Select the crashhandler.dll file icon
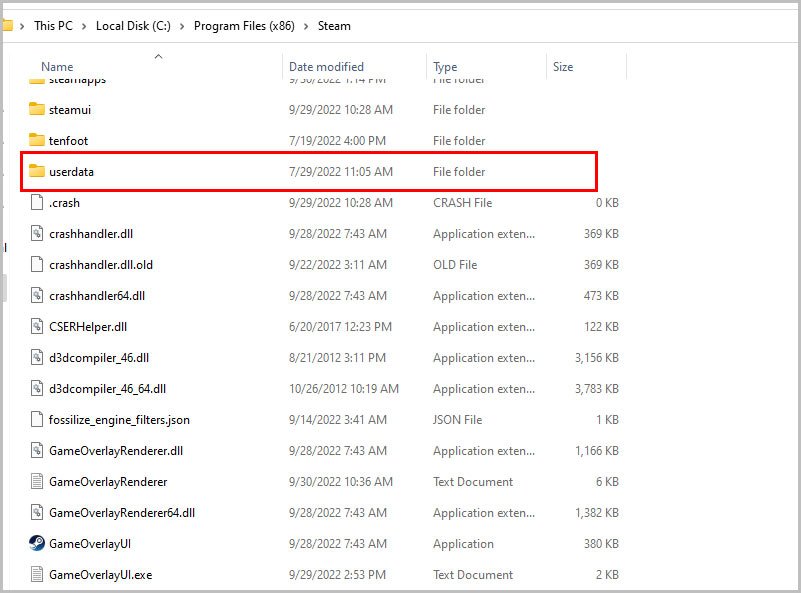Viewport: 801px width, 593px height. click(x=37, y=233)
